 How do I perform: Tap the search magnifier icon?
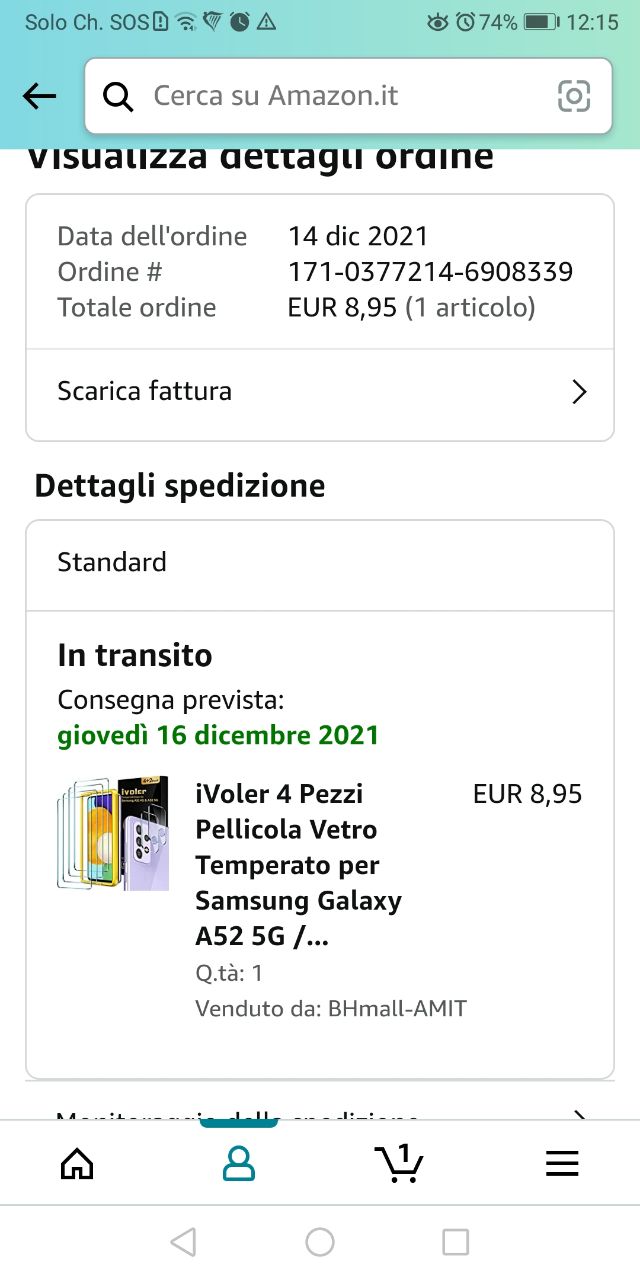(118, 96)
